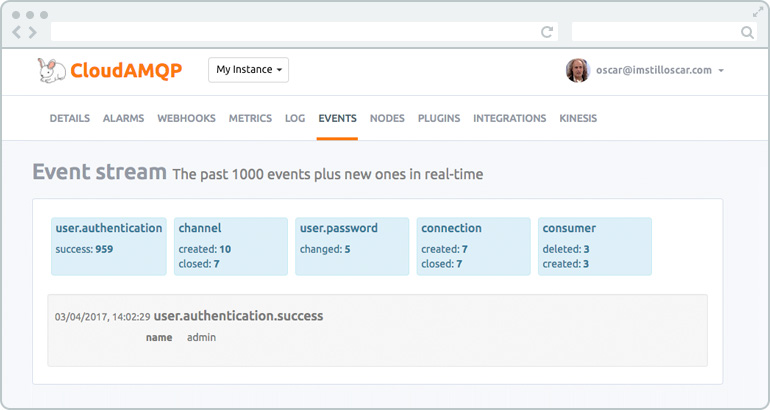Open the PLUGINS tab
This screenshot has height=410, width=770.
[x=439, y=118]
